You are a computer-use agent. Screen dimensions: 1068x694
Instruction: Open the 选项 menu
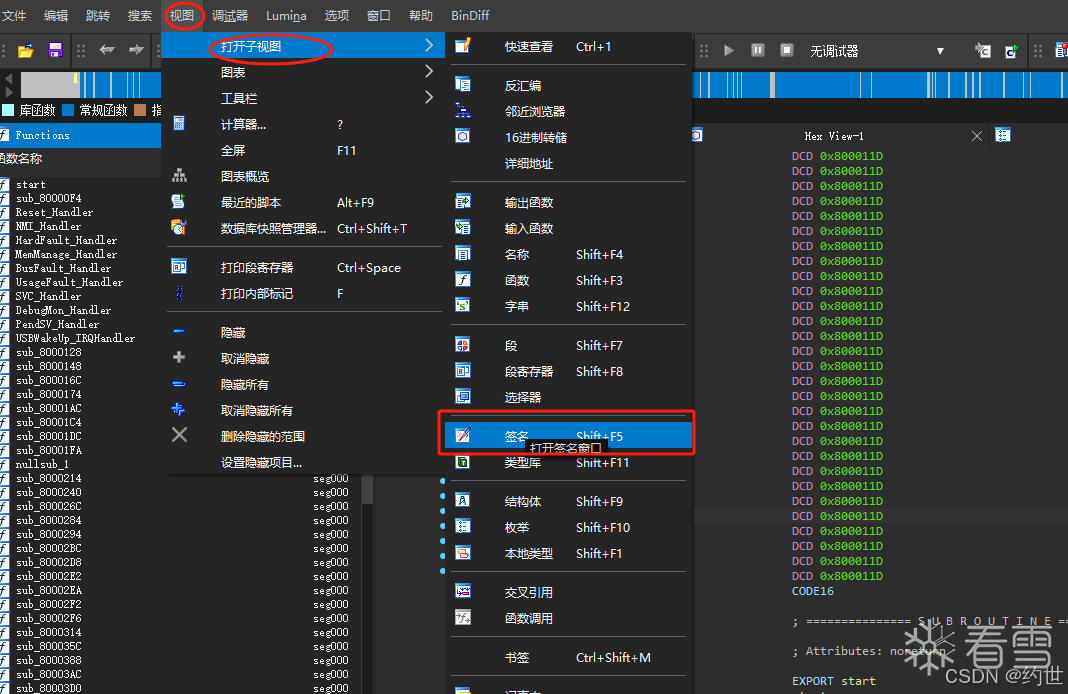click(x=336, y=15)
